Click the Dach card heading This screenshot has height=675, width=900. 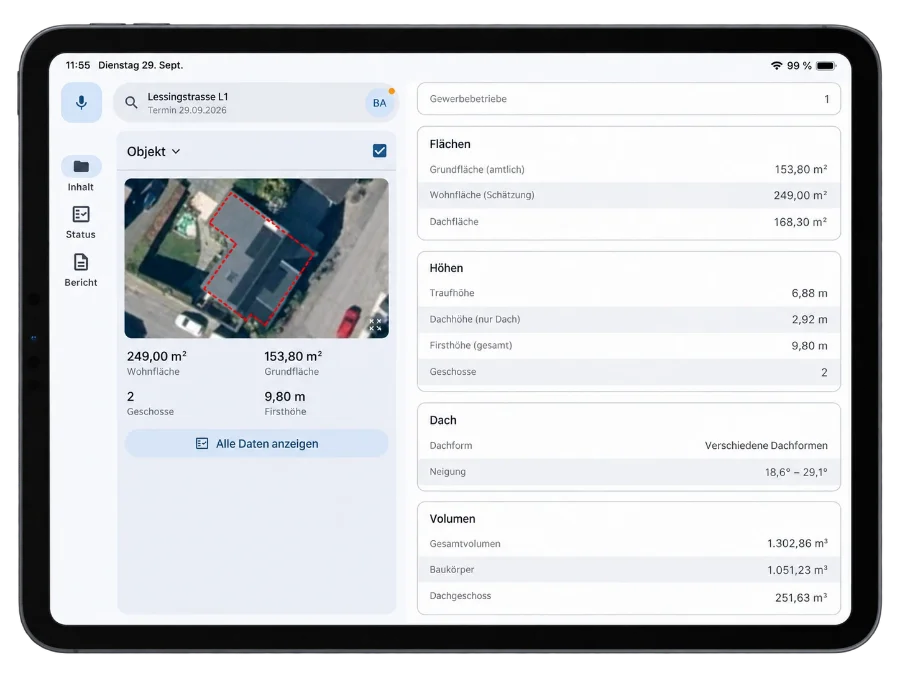tap(443, 420)
